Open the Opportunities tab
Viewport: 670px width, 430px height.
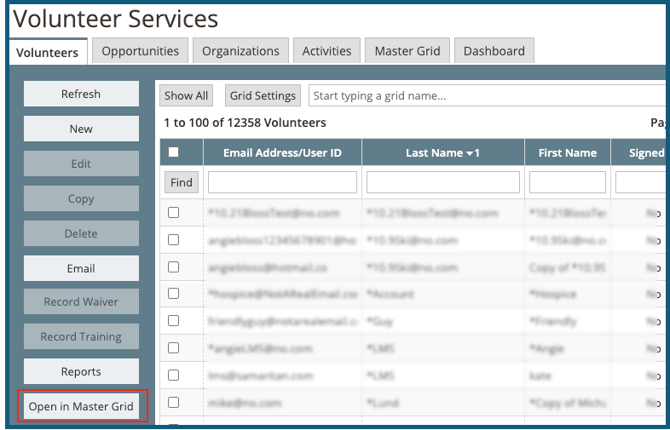click(x=140, y=51)
